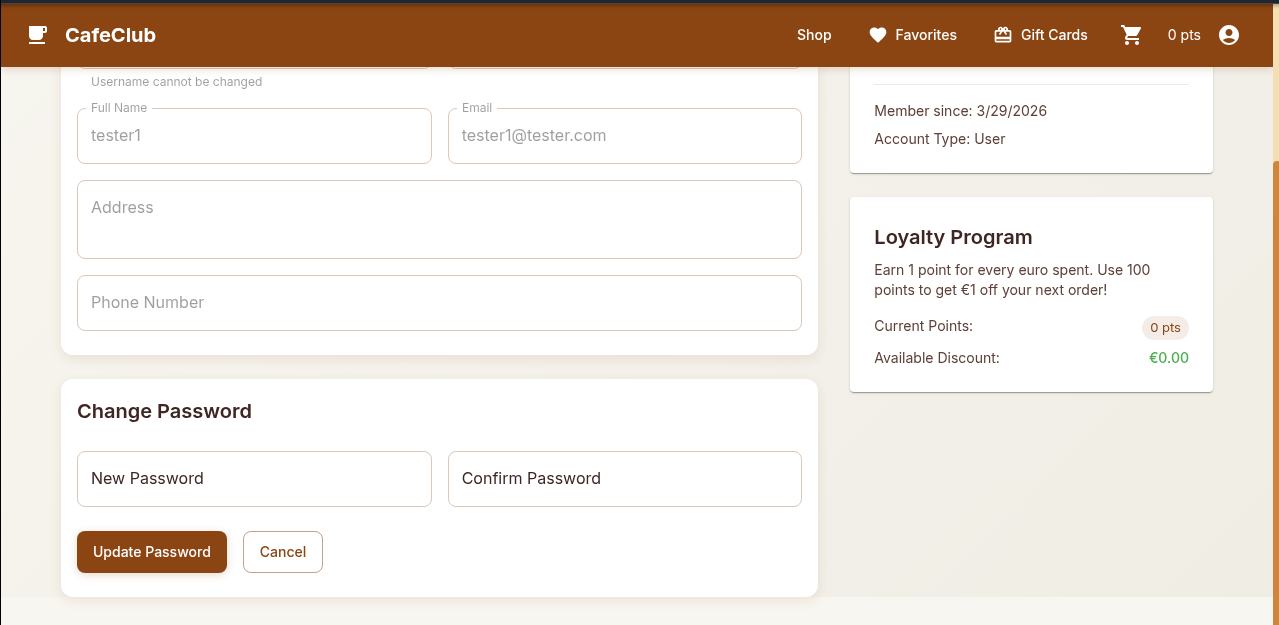This screenshot has height=625, width=1279.
Task: Click the CafeClub coffee cup logo icon
Action: (x=37, y=35)
